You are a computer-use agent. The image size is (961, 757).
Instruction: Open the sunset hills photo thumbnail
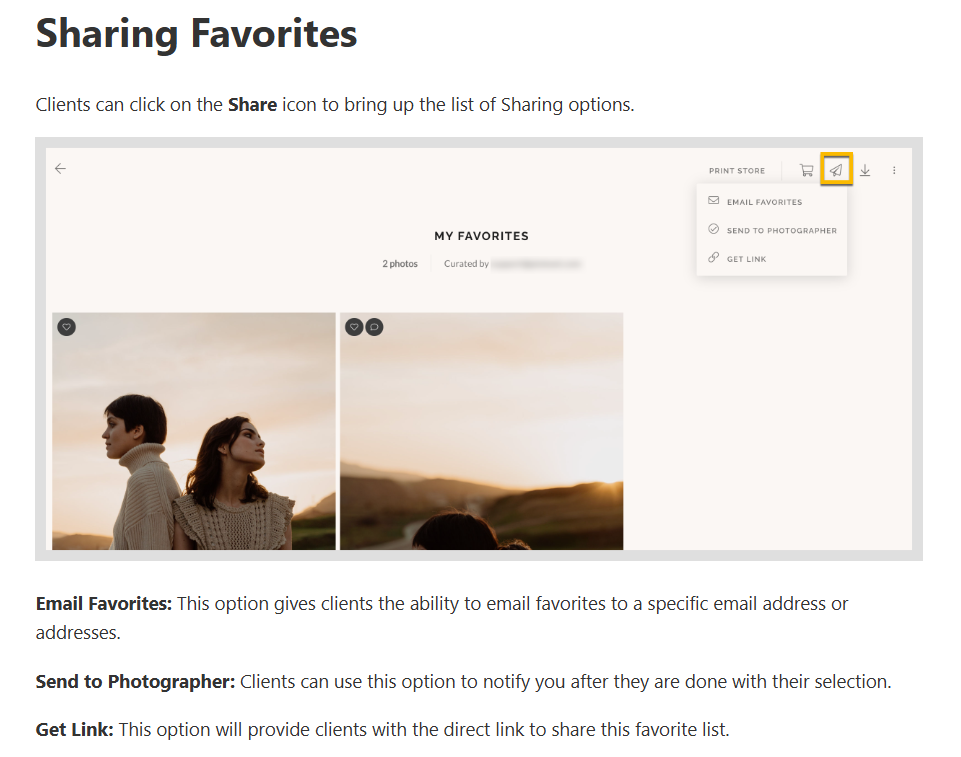[x=482, y=431]
